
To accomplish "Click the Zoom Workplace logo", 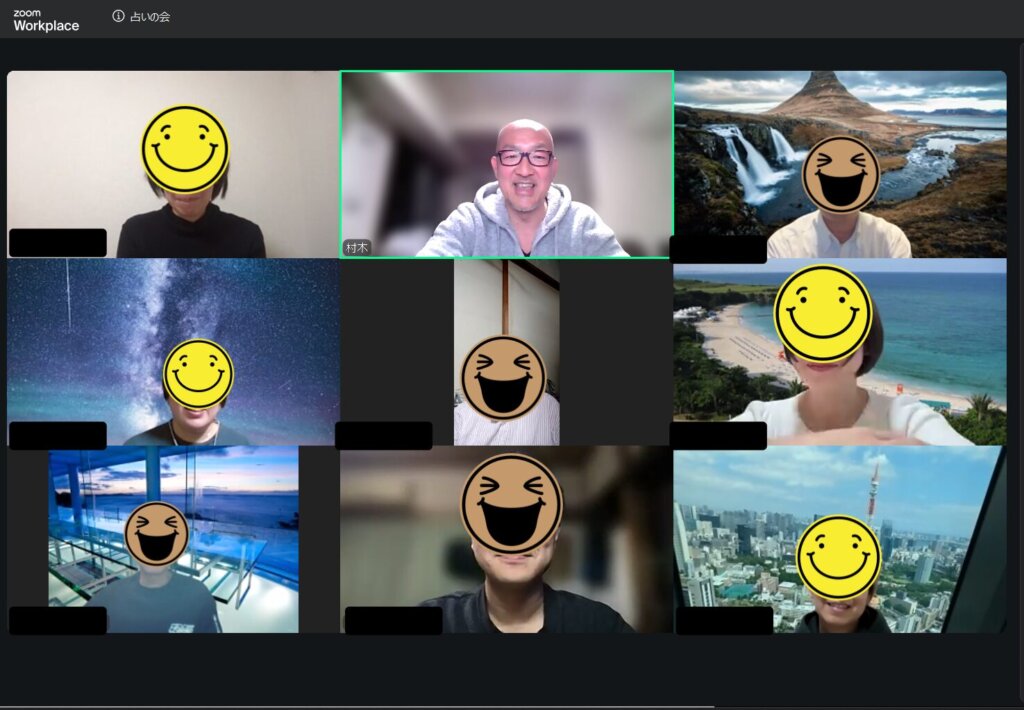I will [46, 21].
